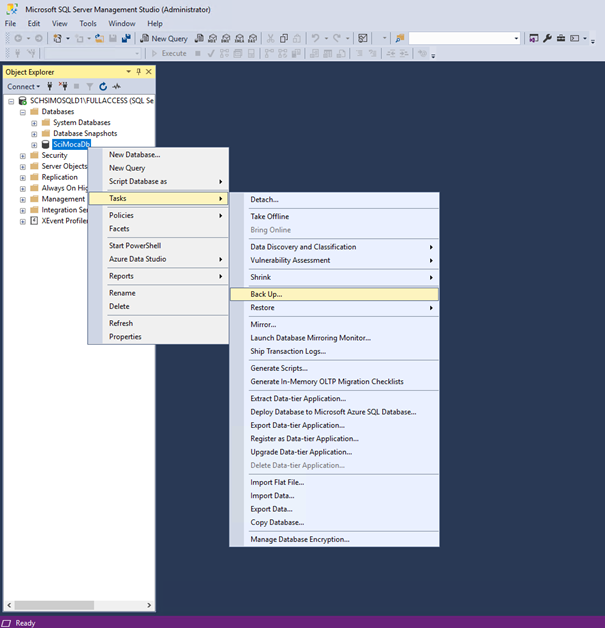Choose Start PowerShell from context menu

[x=159, y=246]
